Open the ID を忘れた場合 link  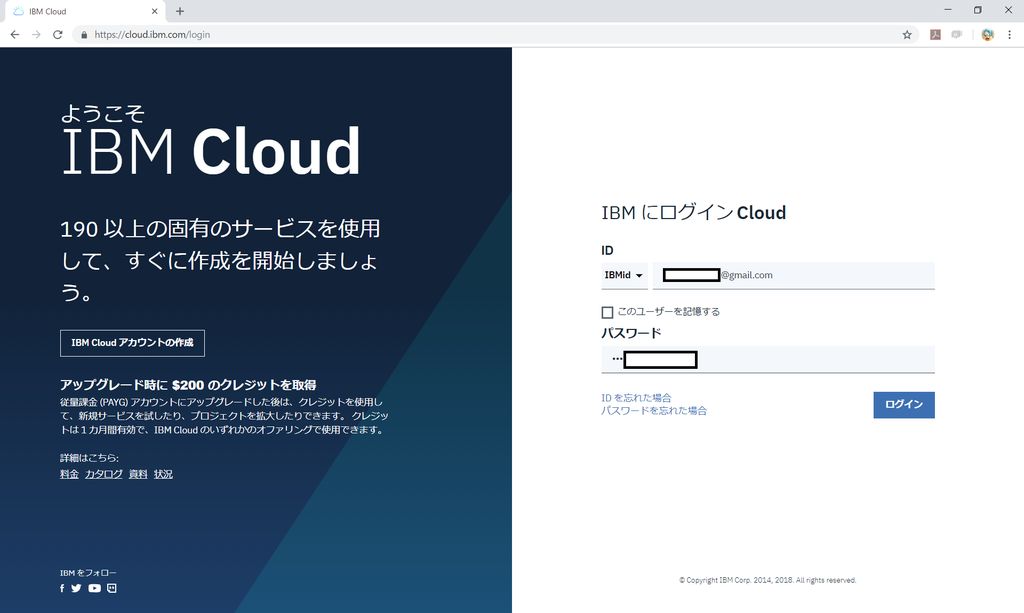636,398
